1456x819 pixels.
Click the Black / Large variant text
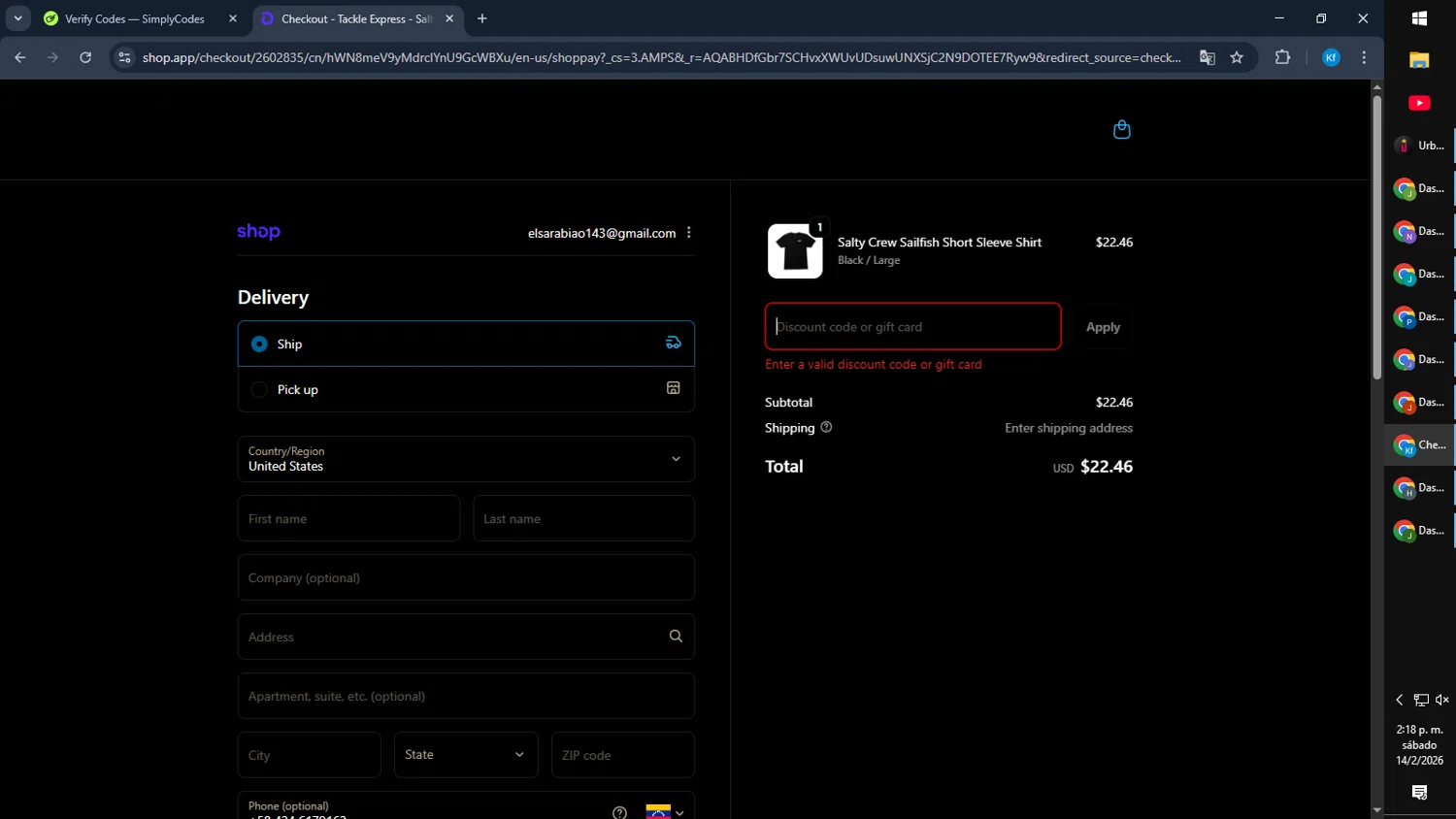(x=869, y=260)
